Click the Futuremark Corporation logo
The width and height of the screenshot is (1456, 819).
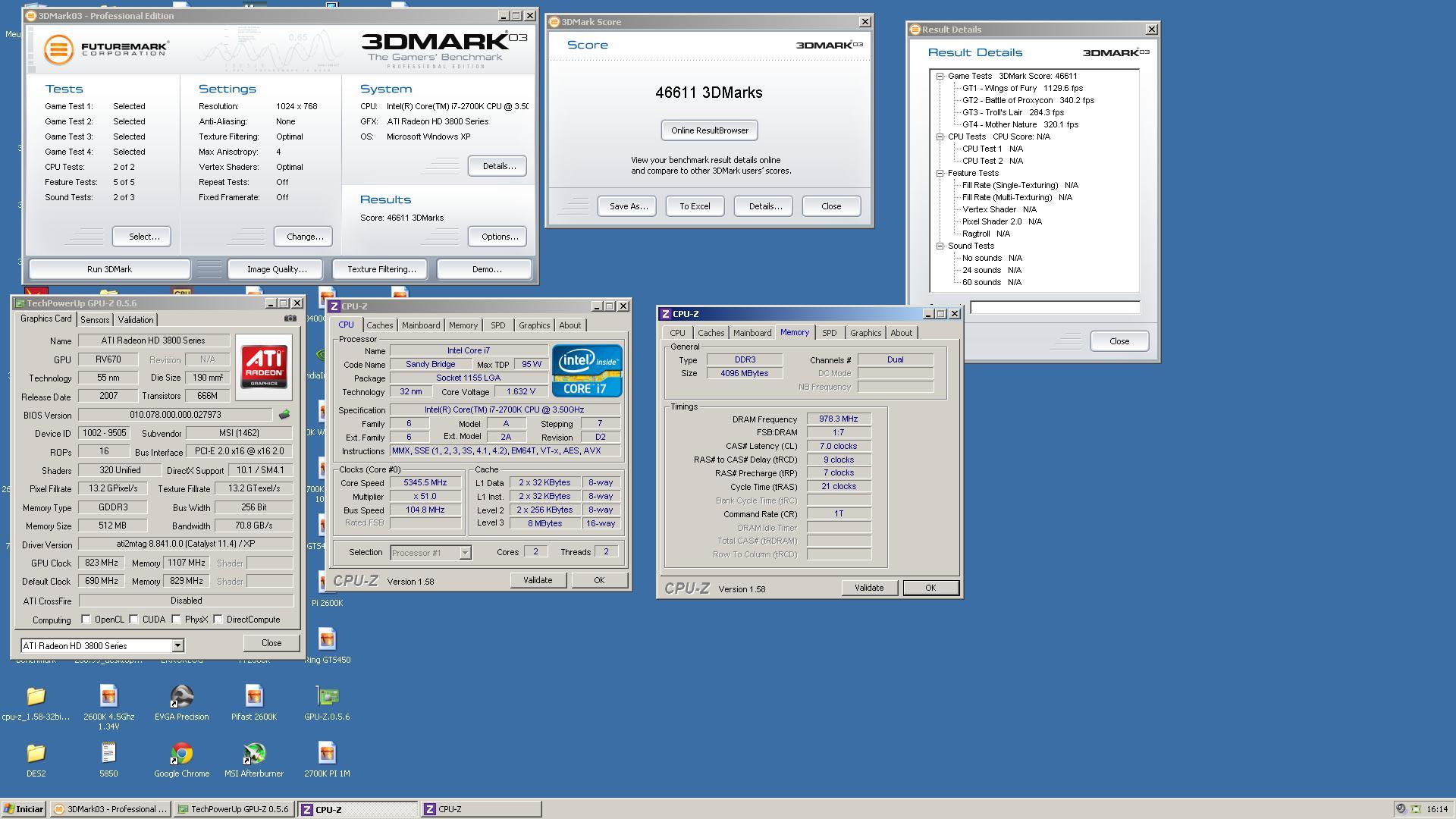click(x=105, y=50)
